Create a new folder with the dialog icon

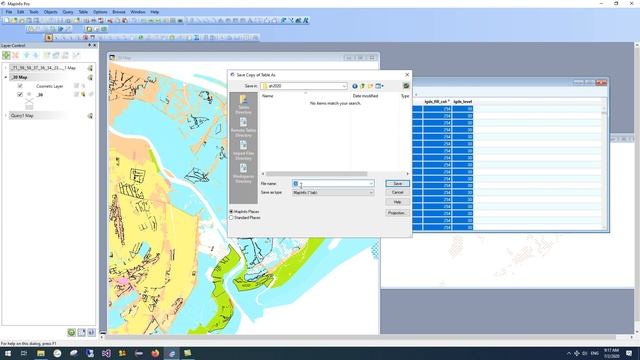[370, 86]
